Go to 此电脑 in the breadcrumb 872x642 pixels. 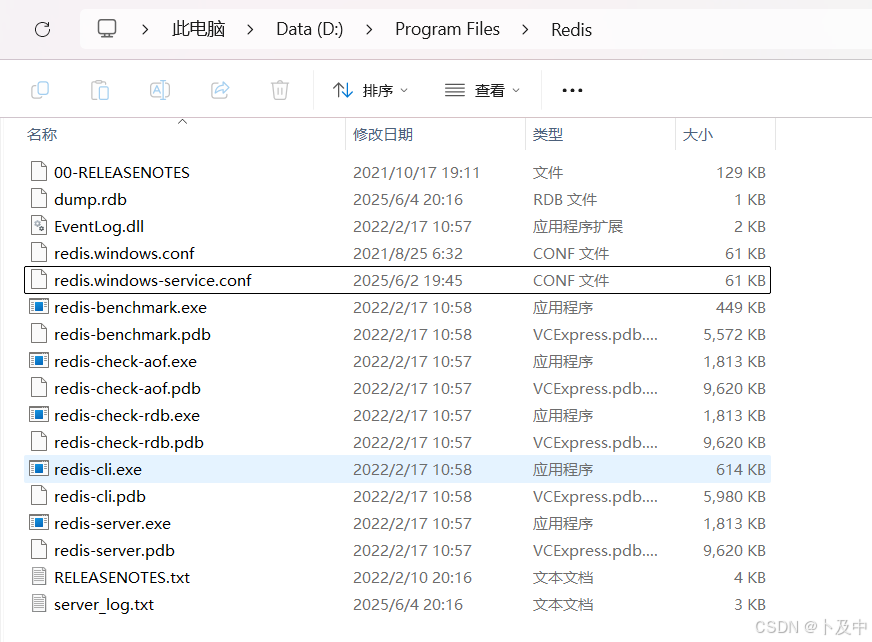tap(198, 29)
